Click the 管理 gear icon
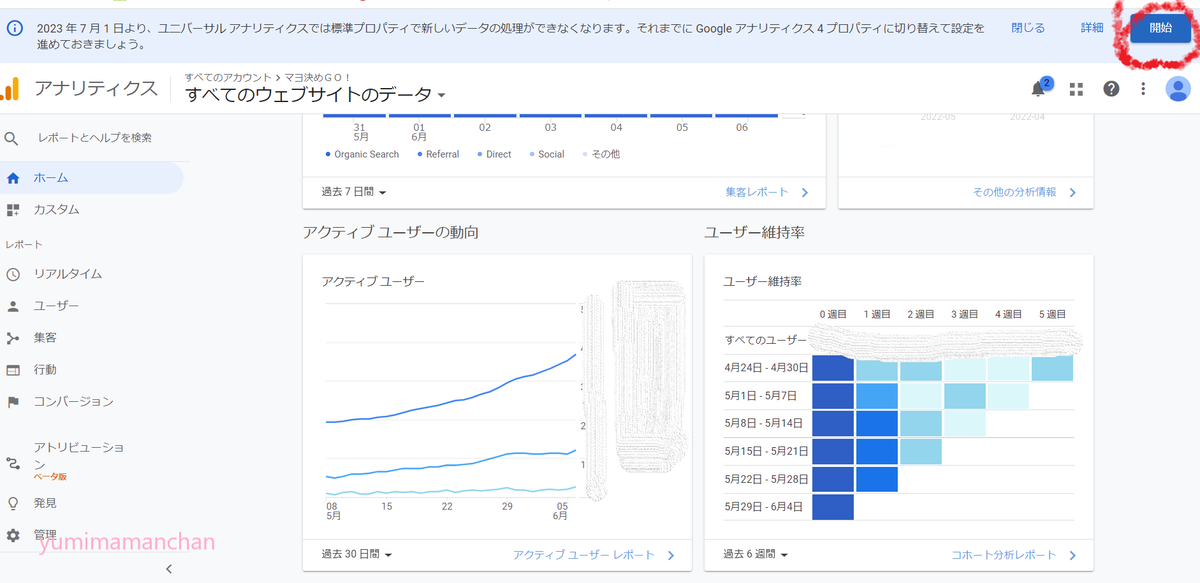The image size is (1200, 583). [13, 535]
